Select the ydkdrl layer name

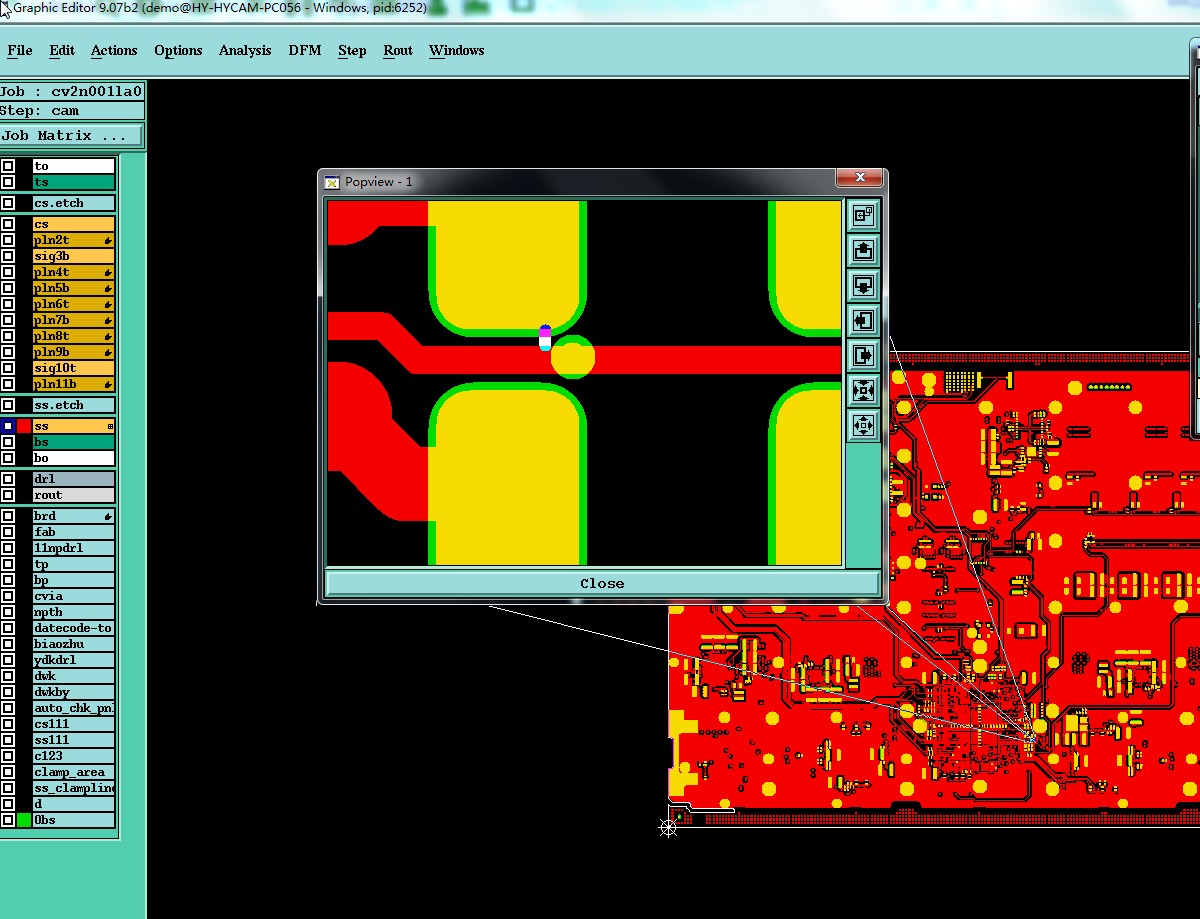coord(74,660)
